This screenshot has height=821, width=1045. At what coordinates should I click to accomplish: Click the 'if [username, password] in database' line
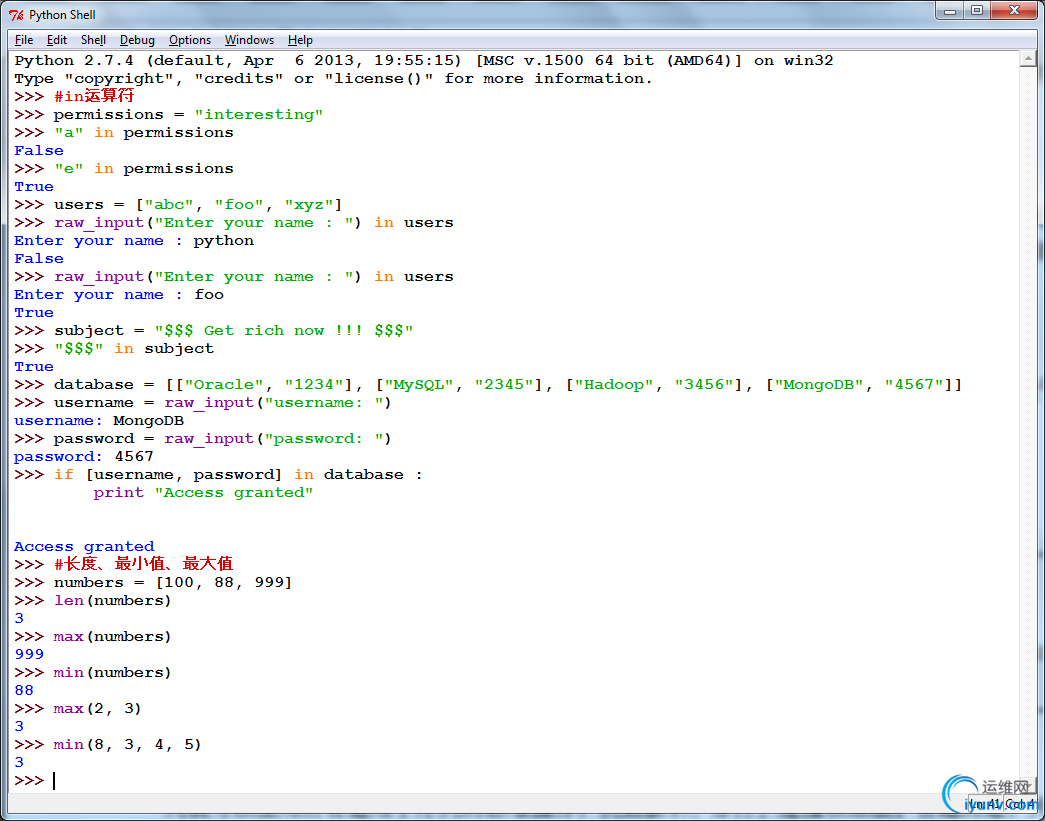219,474
